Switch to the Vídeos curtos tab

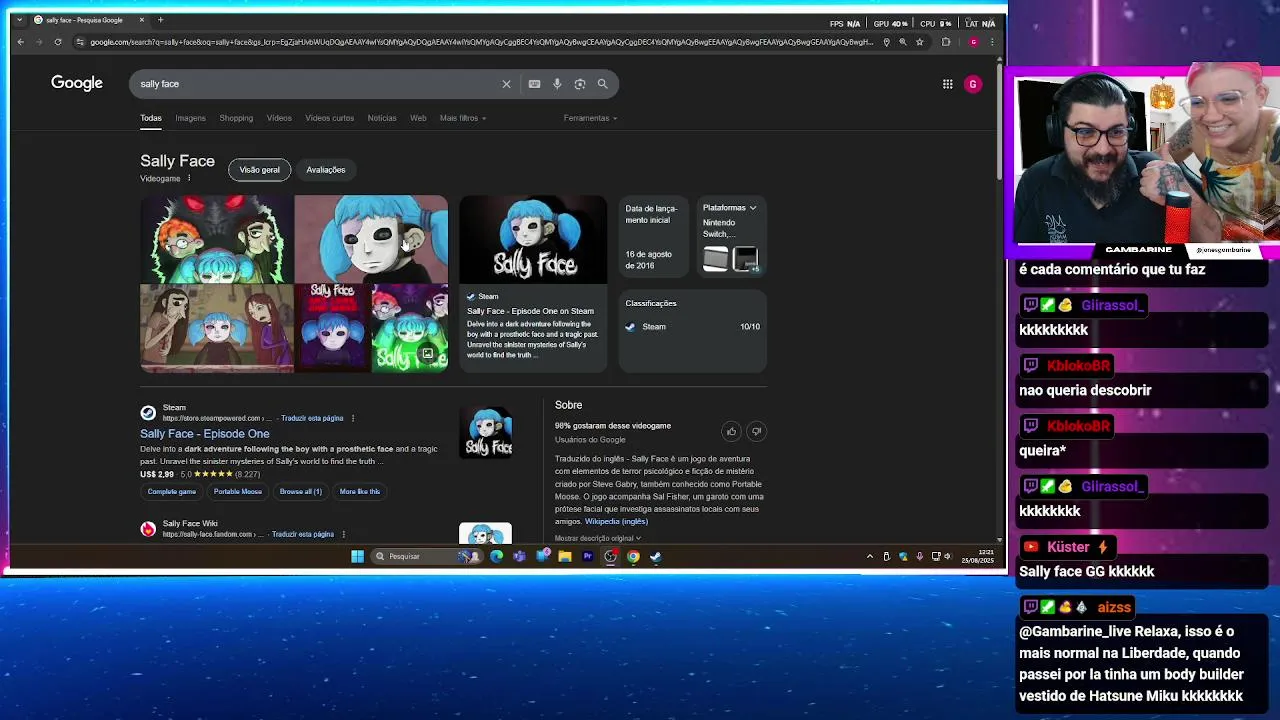tap(330, 118)
